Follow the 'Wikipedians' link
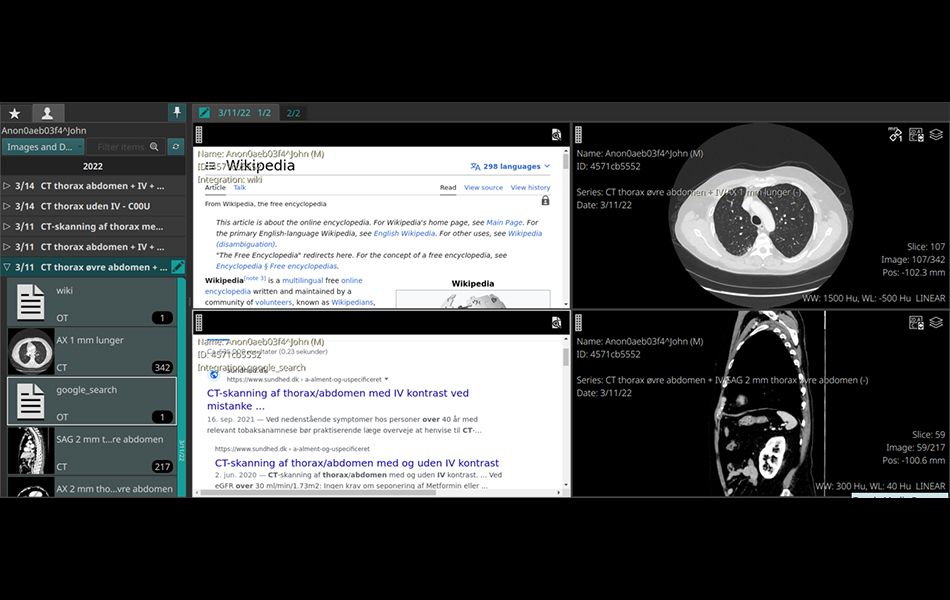The width and height of the screenshot is (950, 600). tap(352, 302)
